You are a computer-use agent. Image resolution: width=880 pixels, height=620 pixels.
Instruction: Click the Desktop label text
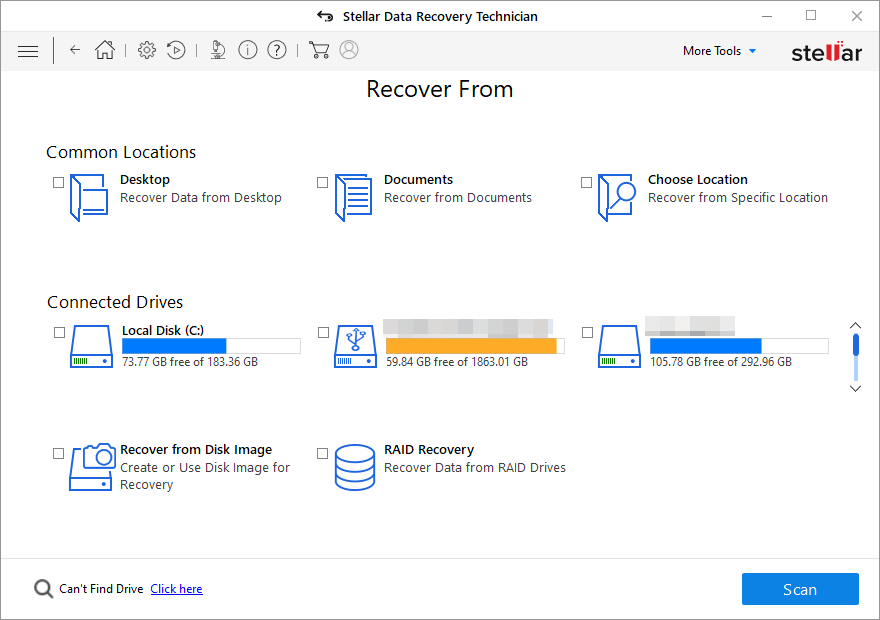pos(145,180)
